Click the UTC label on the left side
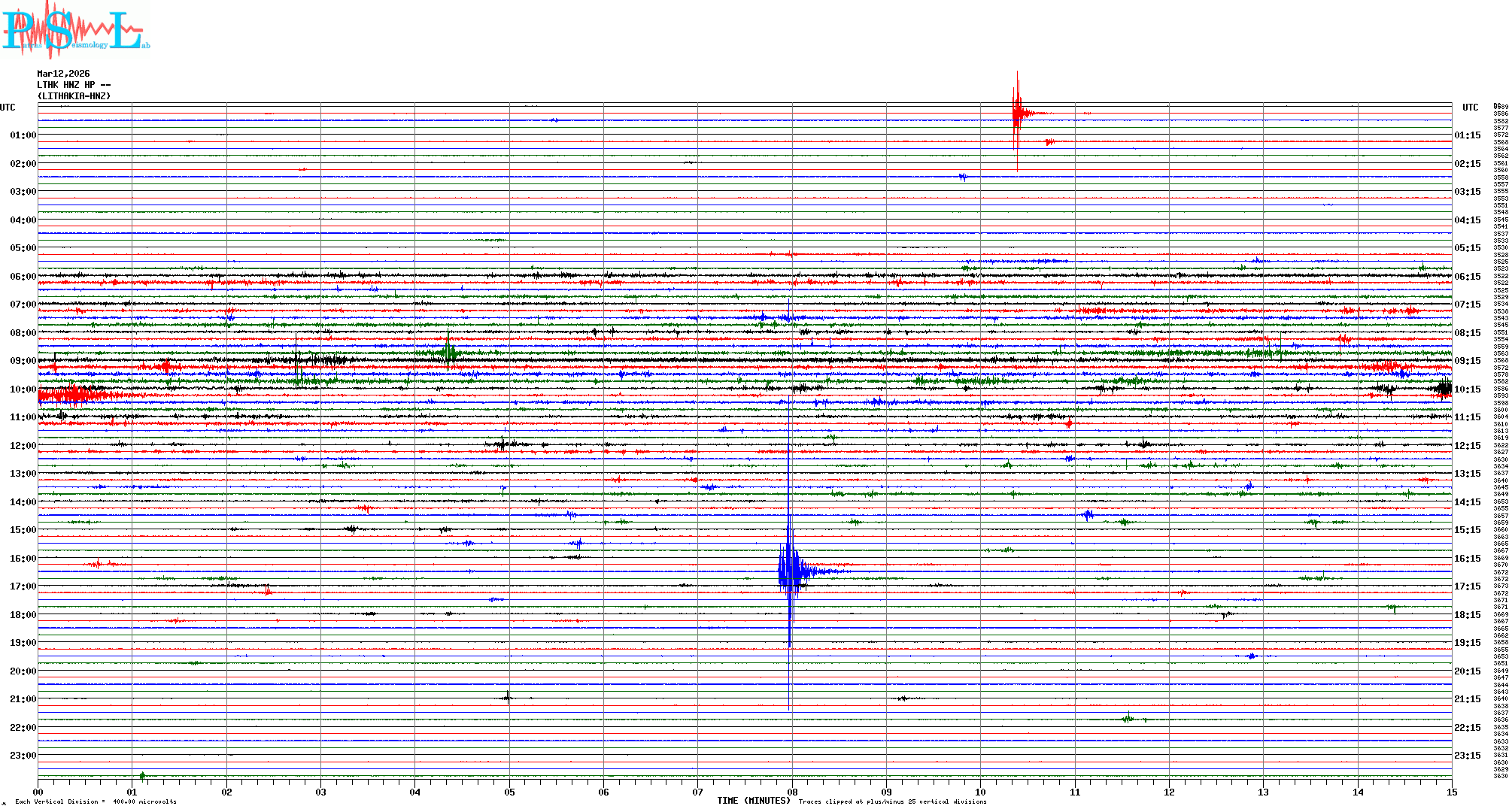The height and width of the screenshot is (812, 1512). coord(8,108)
